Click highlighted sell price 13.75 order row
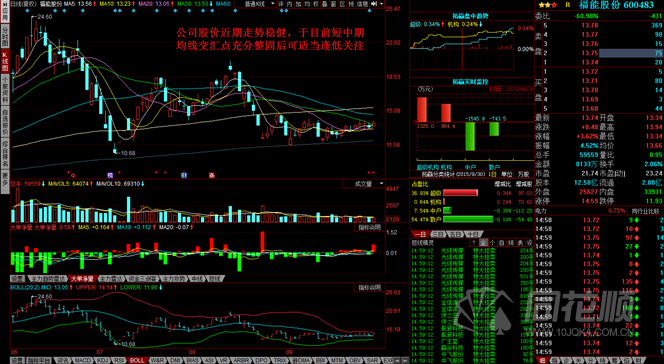 599,53
